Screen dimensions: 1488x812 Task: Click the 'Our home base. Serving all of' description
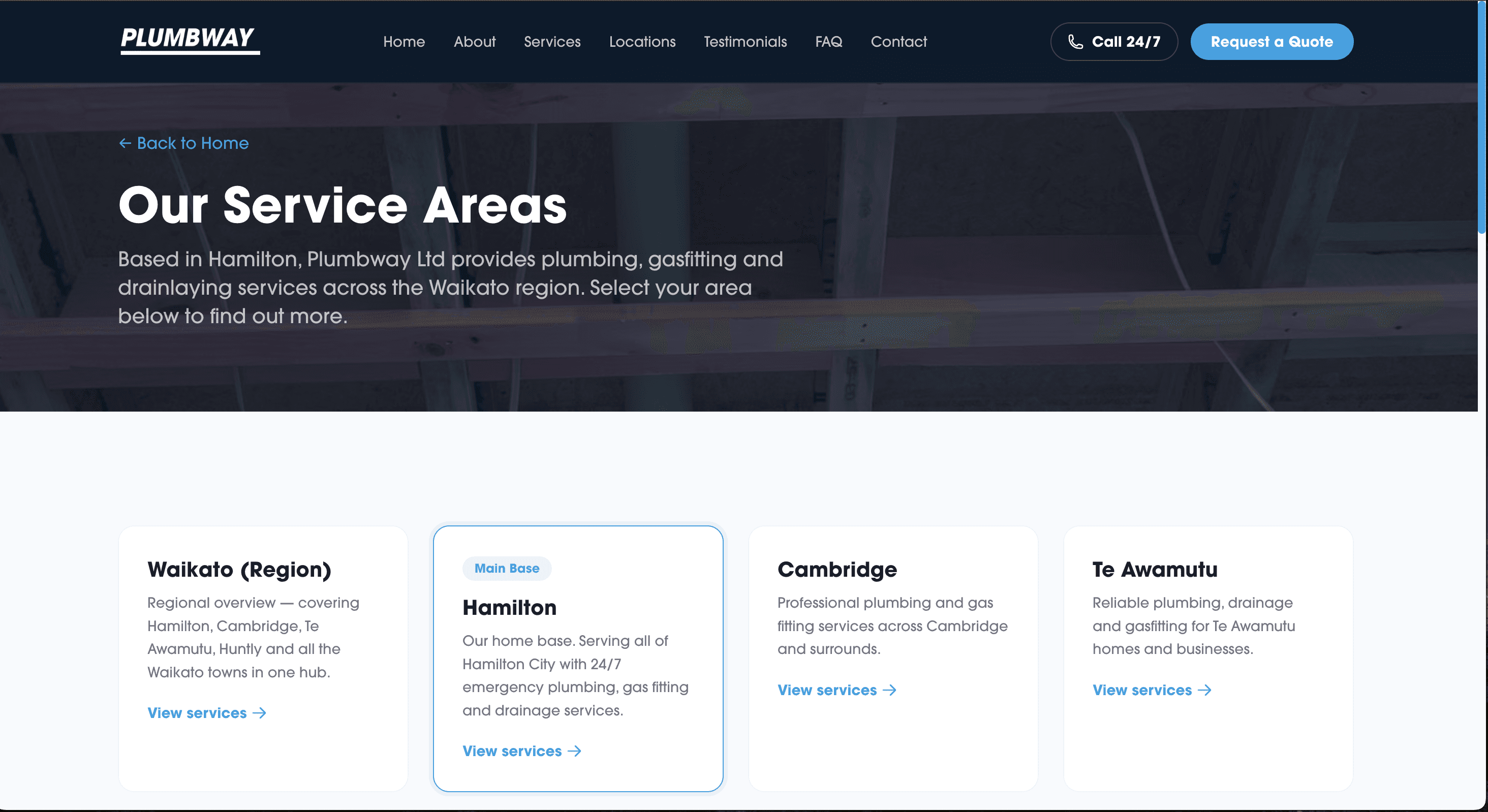(575, 676)
